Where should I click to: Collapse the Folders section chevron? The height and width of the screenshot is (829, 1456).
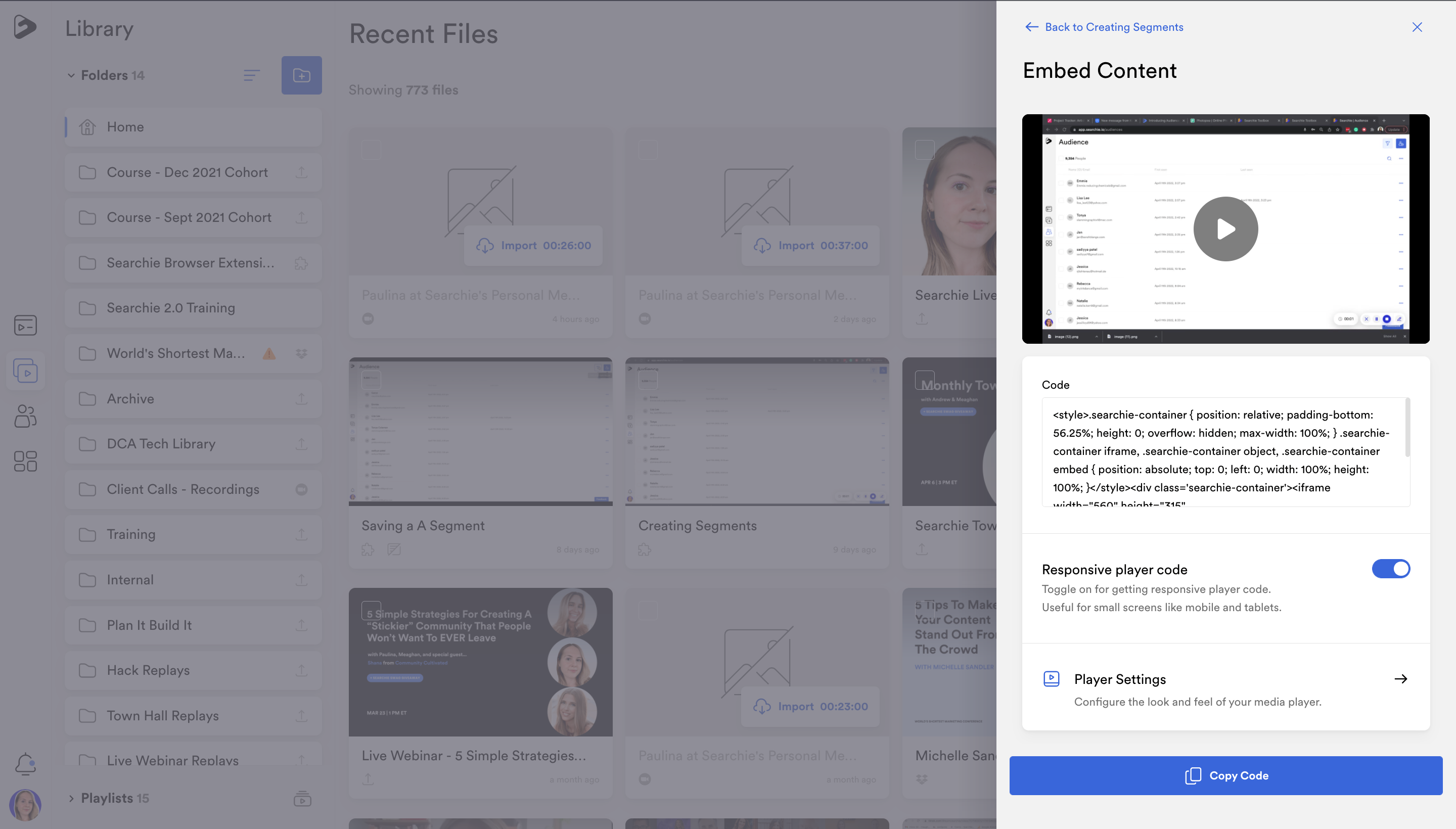click(71, 75)
